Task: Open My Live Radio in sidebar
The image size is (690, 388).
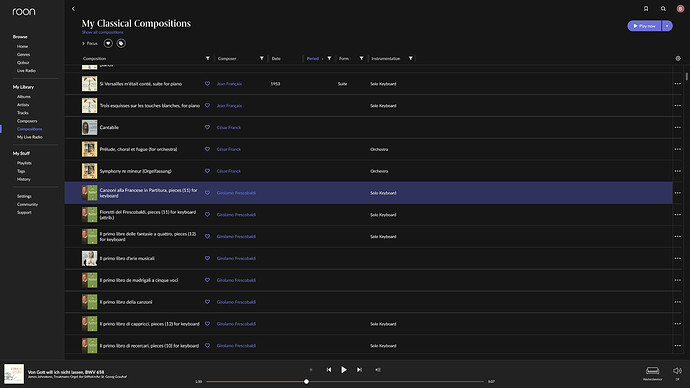Action: 30,137
